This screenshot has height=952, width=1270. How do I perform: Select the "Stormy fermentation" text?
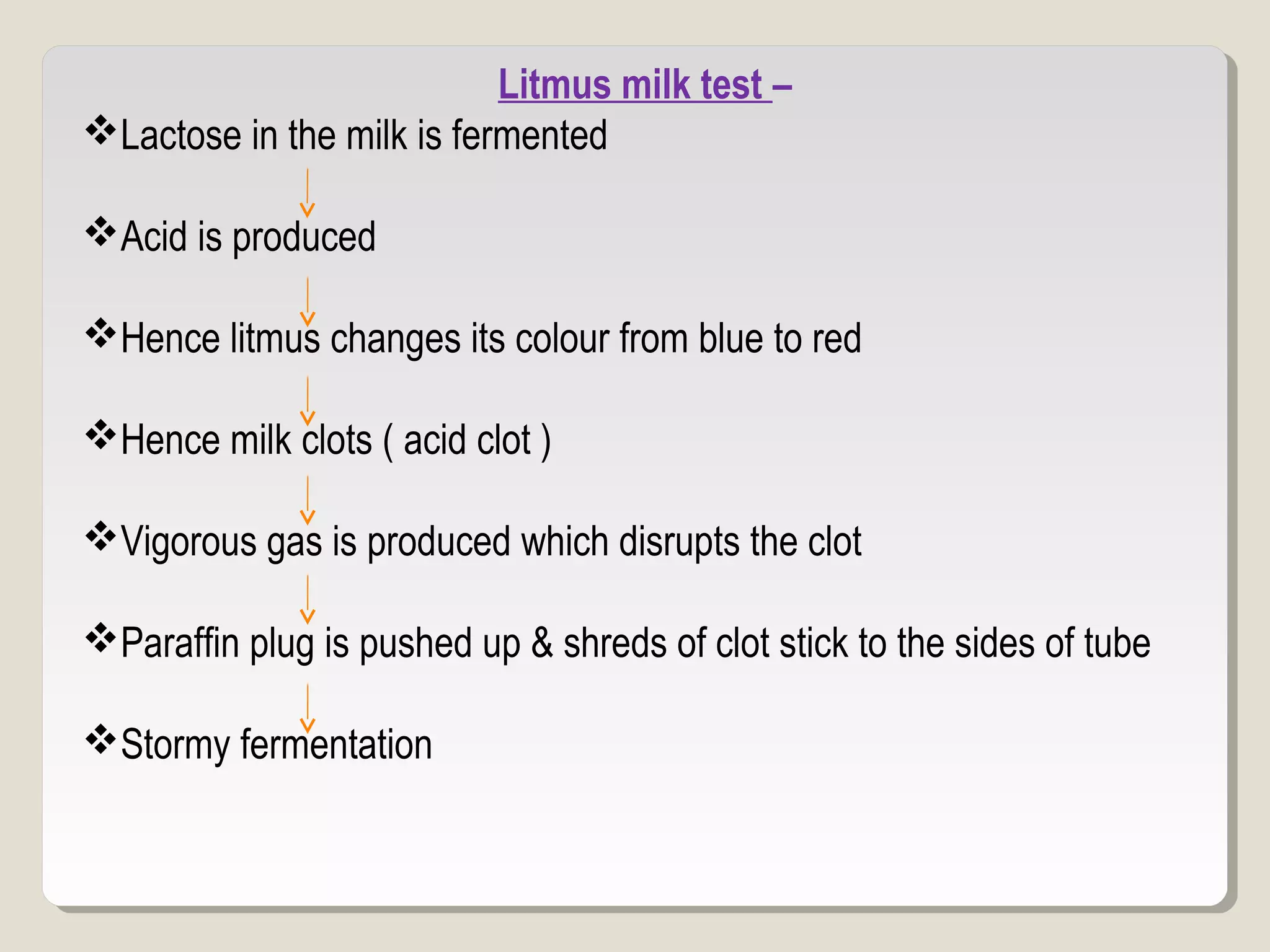(x=277, y=744)
